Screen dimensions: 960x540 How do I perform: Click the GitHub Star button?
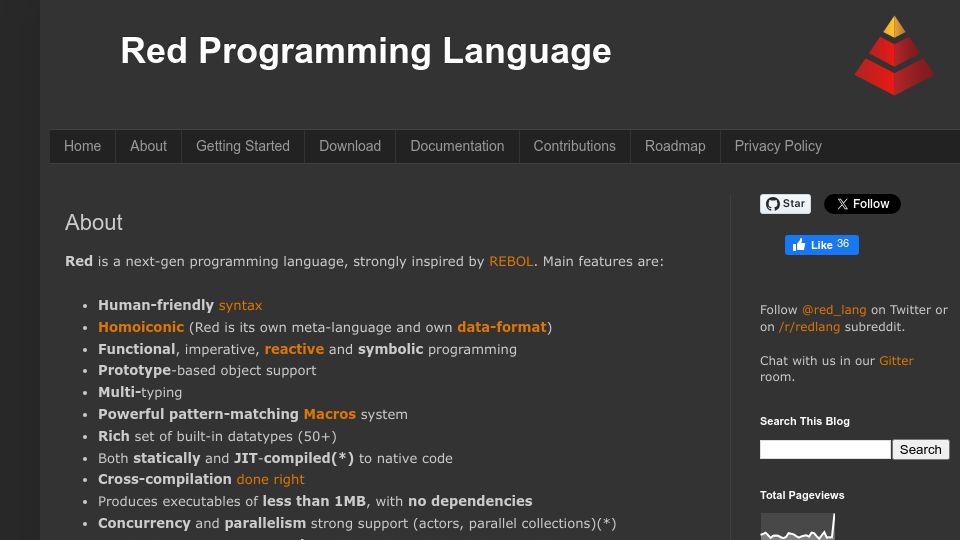[x=785, y=204]
